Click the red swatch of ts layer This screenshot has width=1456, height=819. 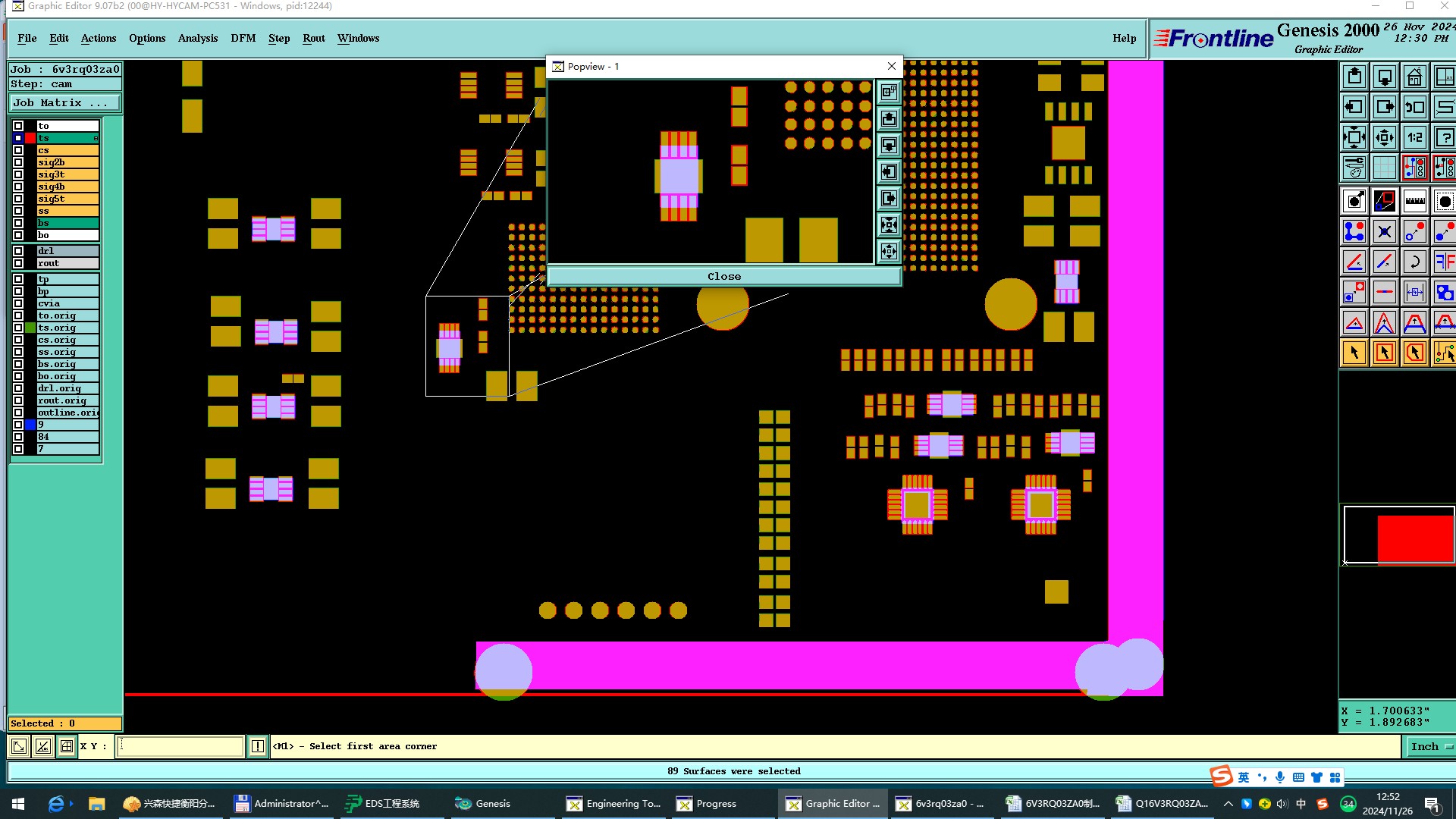point(30,138)
